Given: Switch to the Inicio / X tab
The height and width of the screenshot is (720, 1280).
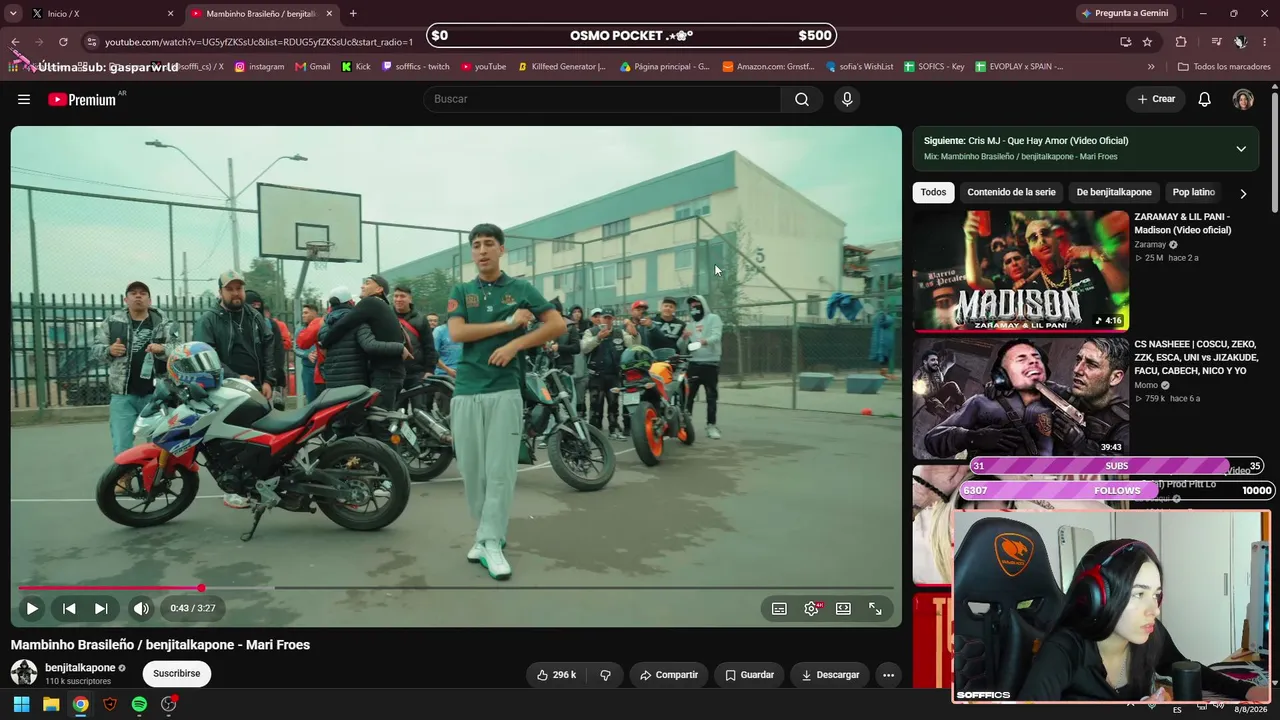Looking at the screenshot, I should point(100,14).
